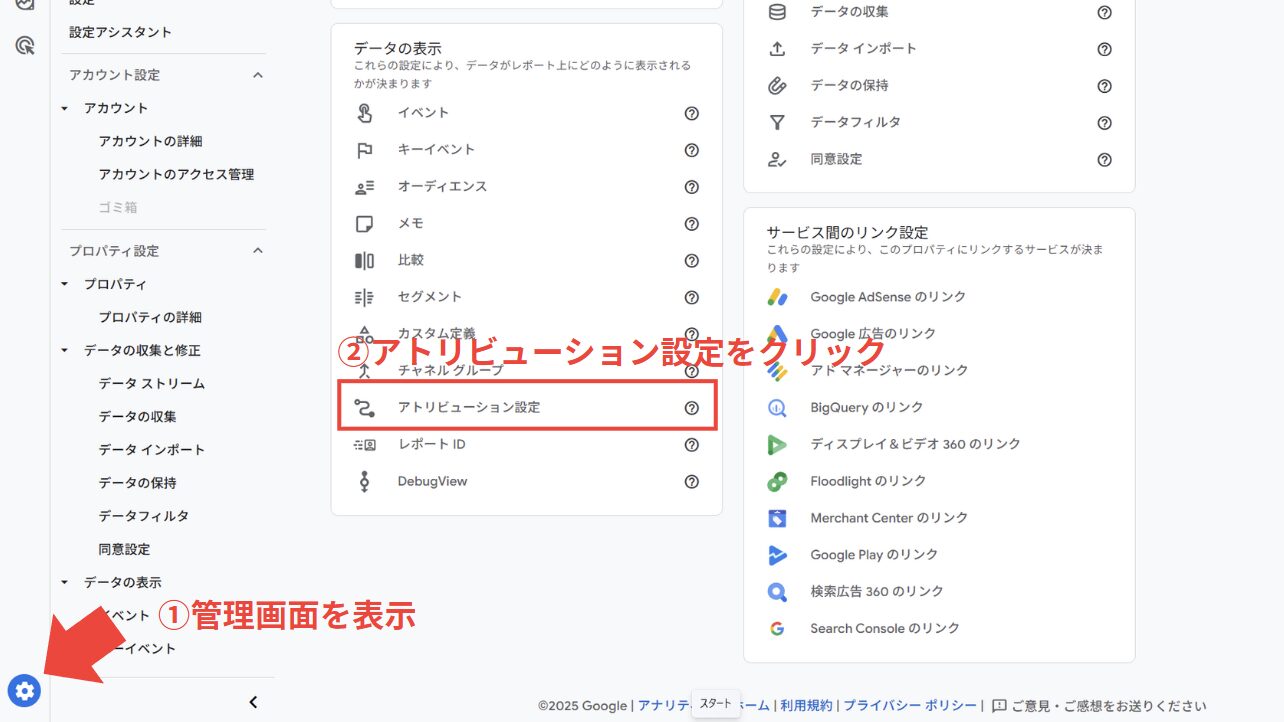This screenshot has width=1284, height=722.
Task: Click the Search Console Google logo
Action: (777, 629)
